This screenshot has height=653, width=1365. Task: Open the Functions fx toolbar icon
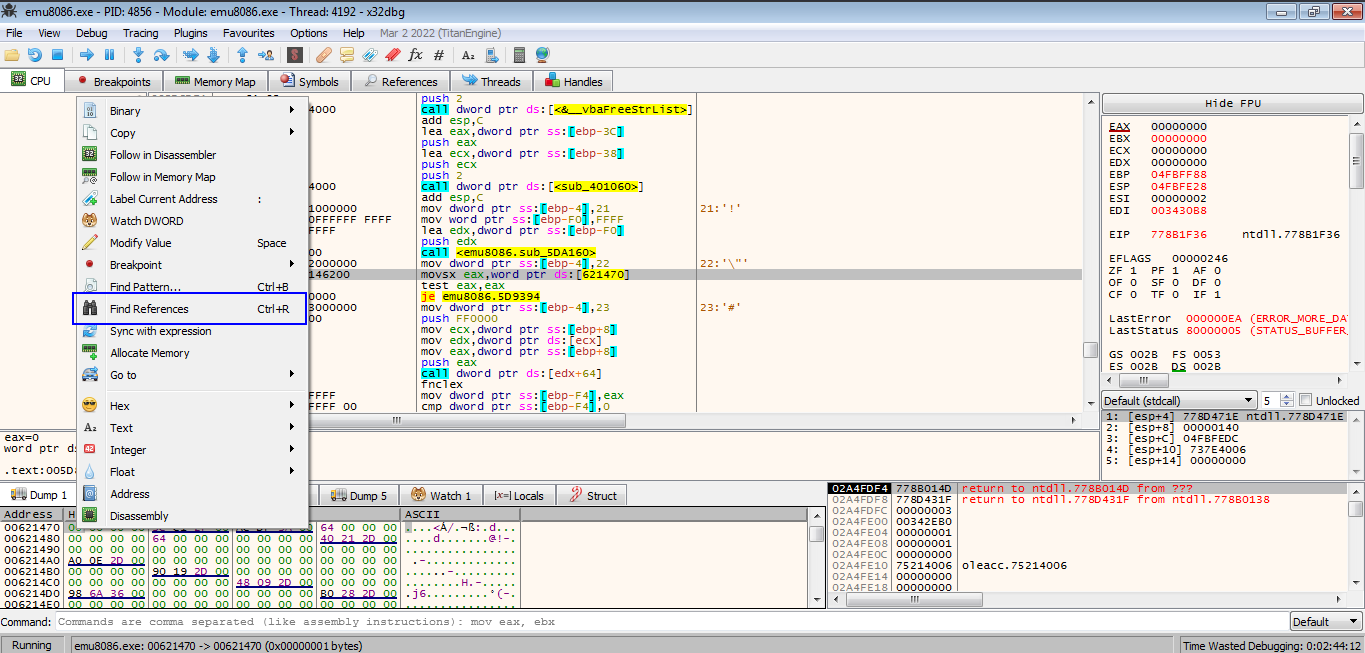point(415,55)
